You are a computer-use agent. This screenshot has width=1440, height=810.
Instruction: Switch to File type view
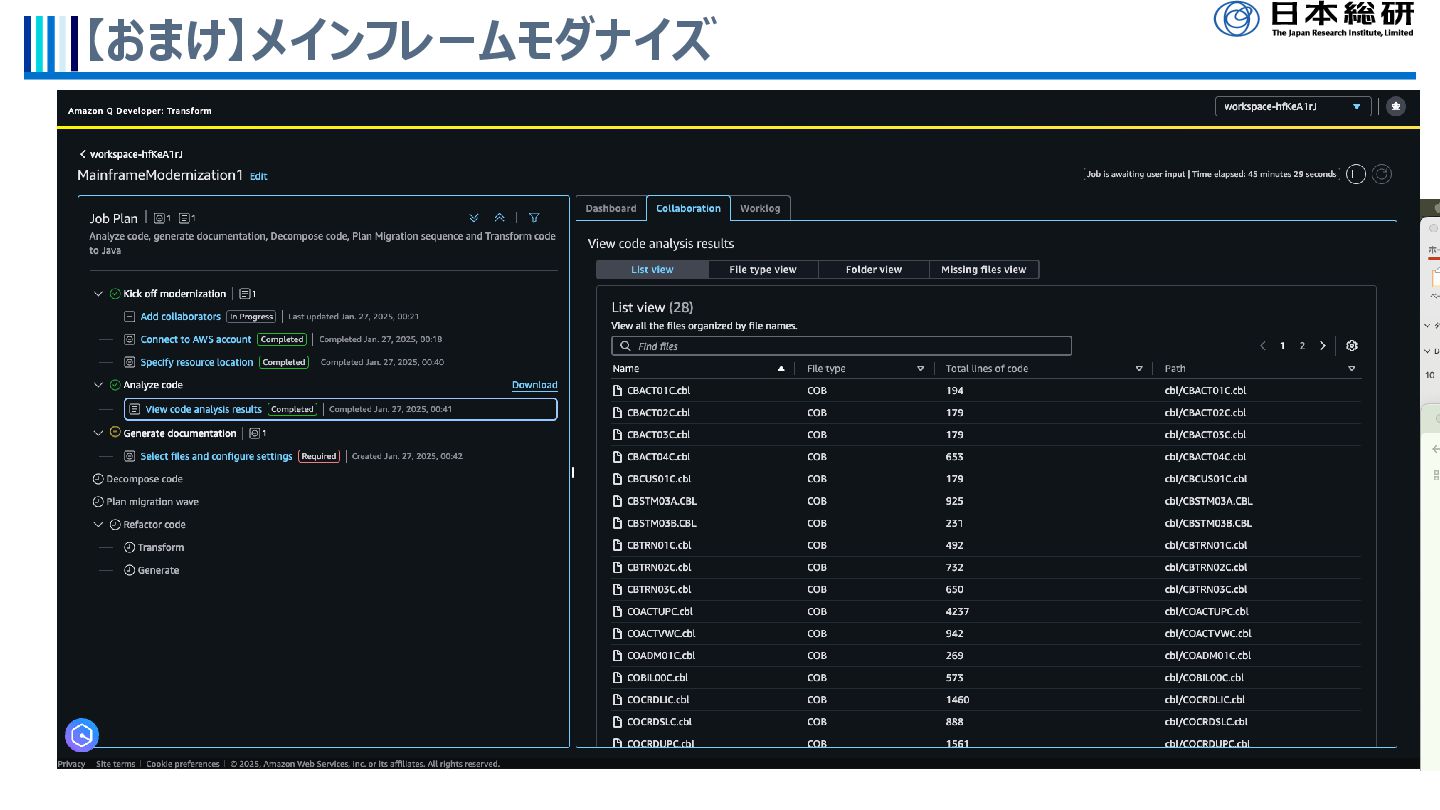pyautogui.click(x=763, y=269)
